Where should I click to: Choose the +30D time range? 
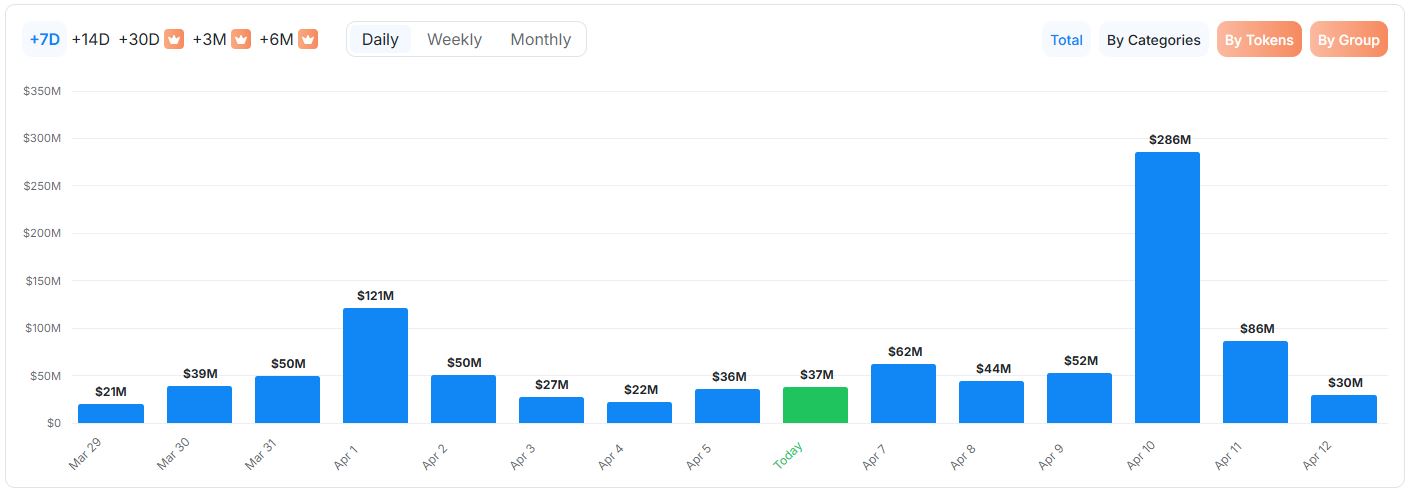pos(139,39)
